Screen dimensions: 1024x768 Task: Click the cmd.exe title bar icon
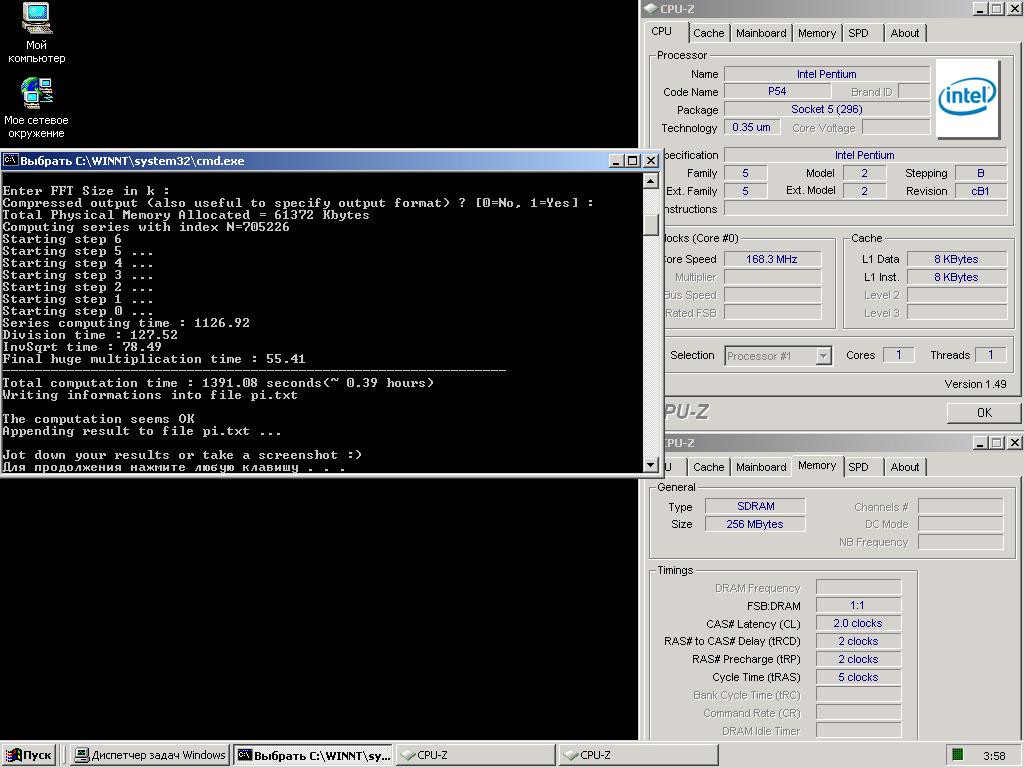[x=10, y=161]
